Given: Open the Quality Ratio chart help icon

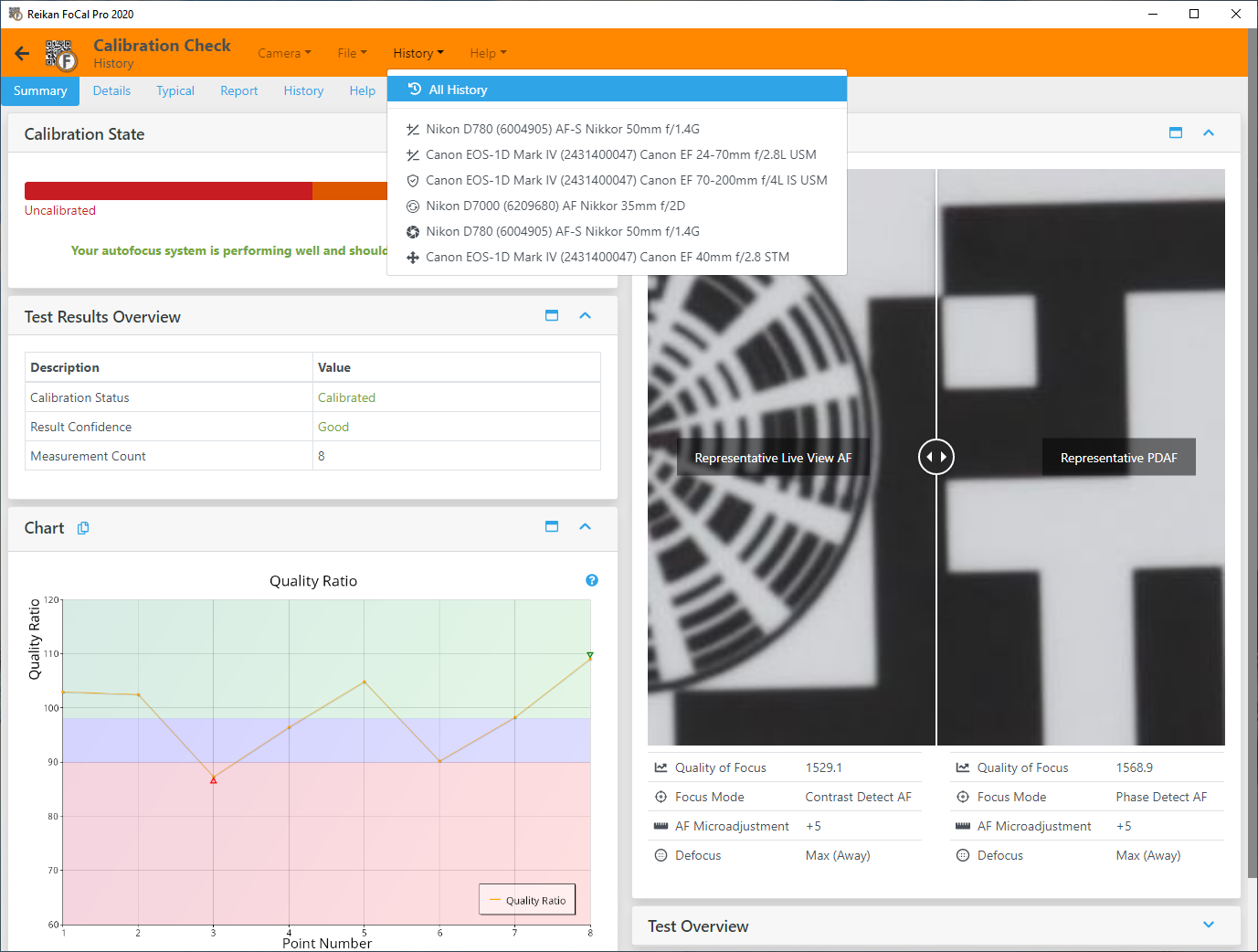Looking at the screenshot, I should [592, 580].
